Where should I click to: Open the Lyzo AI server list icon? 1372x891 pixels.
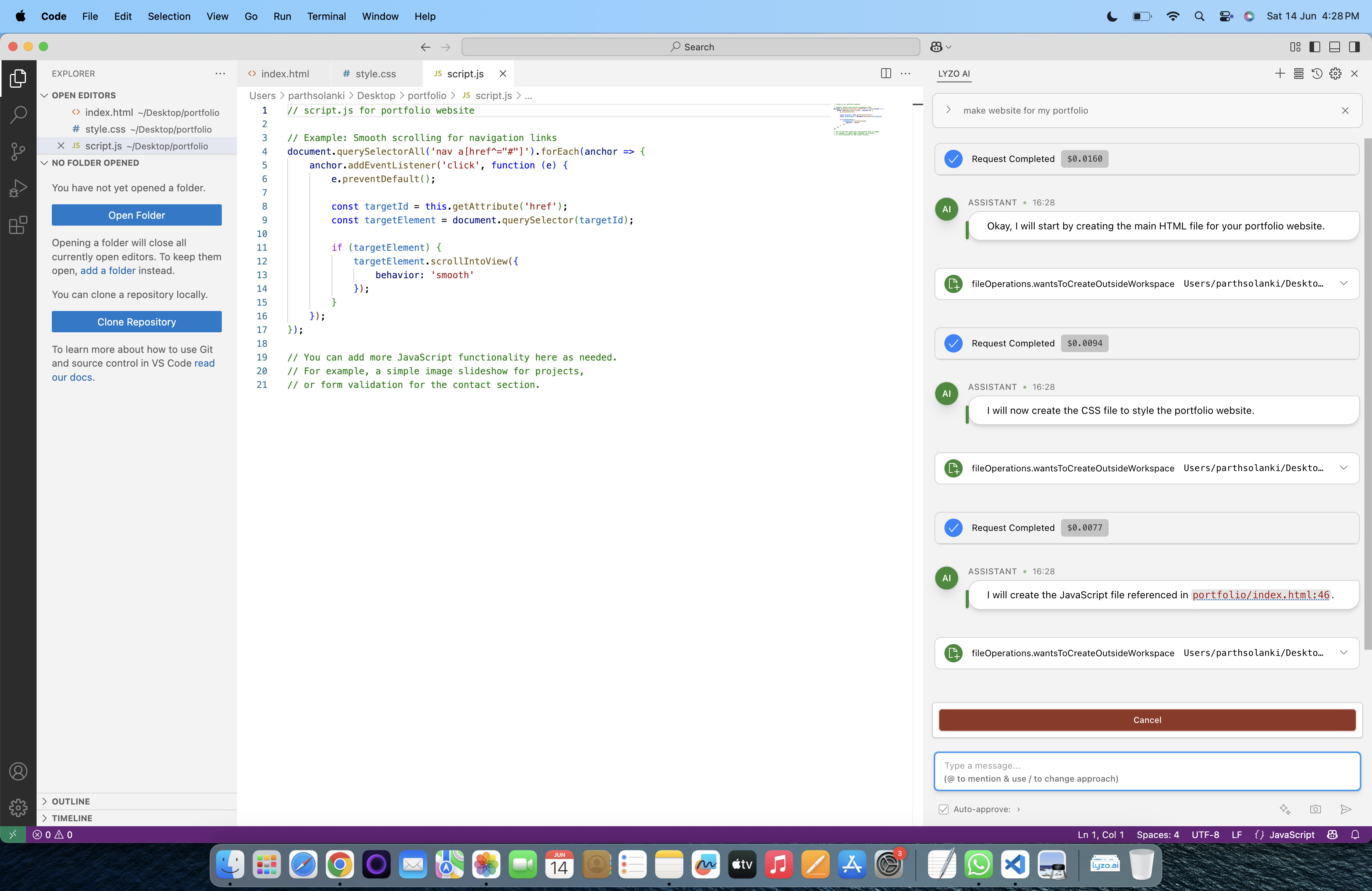point(1298,73)
